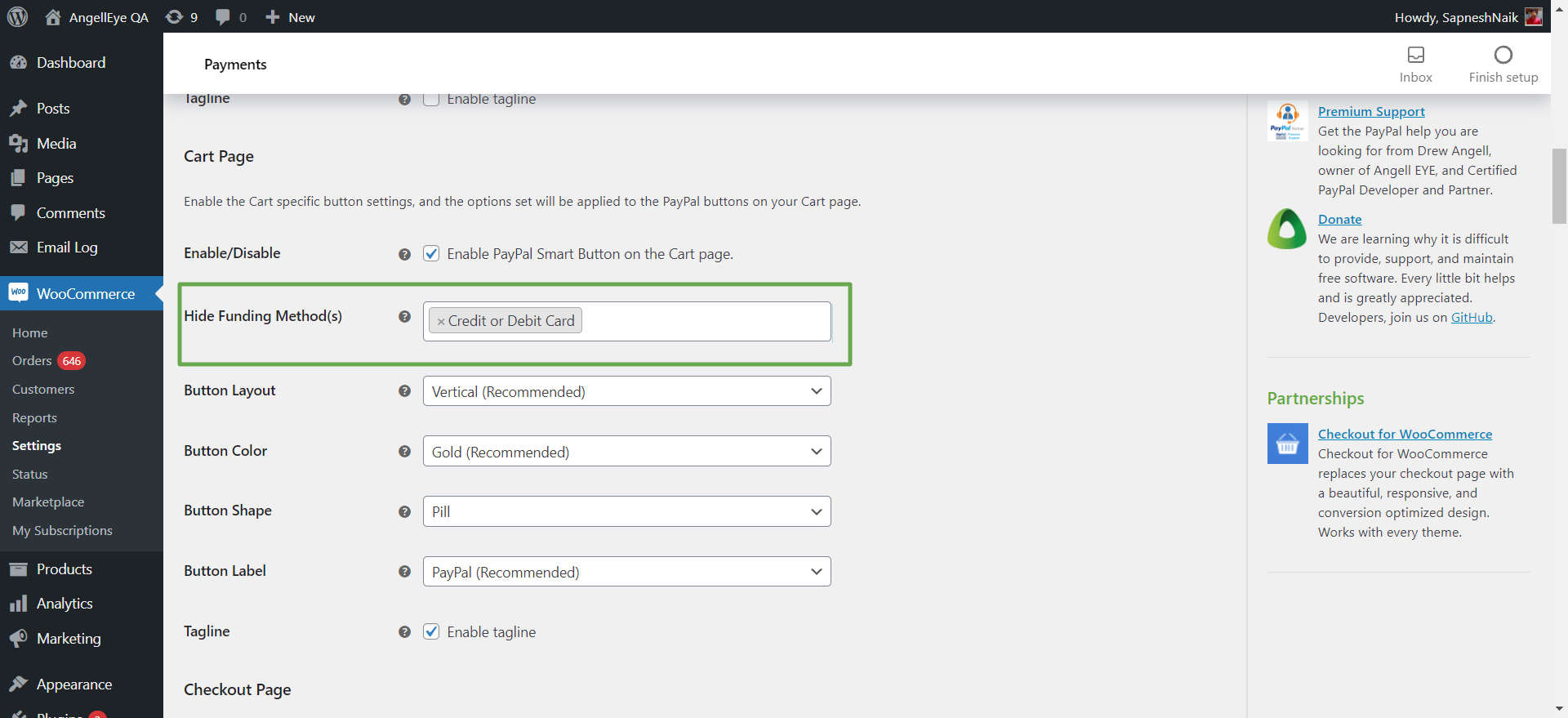1568x718 pixels.
Task: Open Status submenu
Action: point(30,474)
